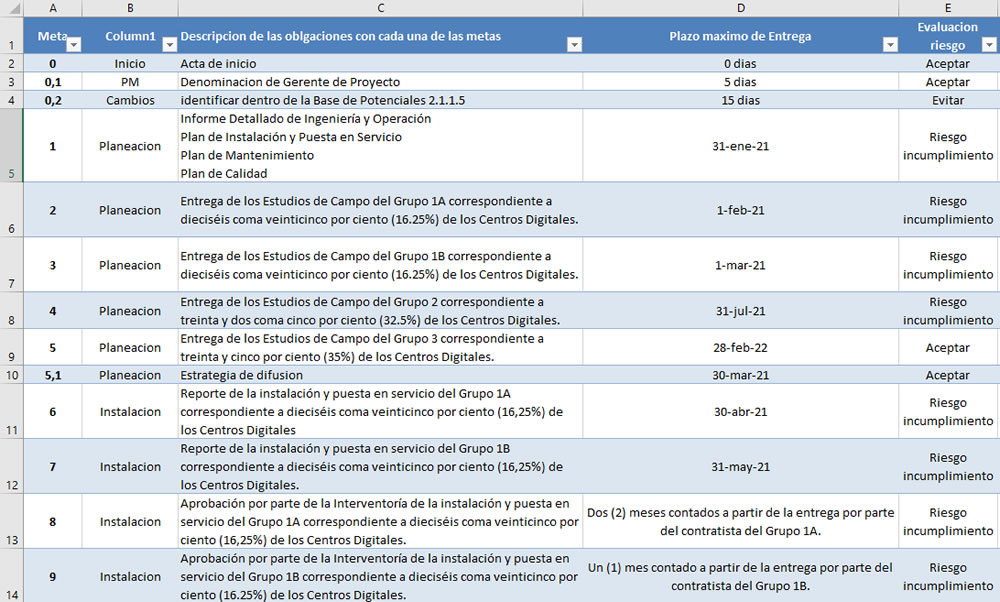
Task: Click the 'Planeacion' cell for Meta 1
Action: click(x=130, y=146)
